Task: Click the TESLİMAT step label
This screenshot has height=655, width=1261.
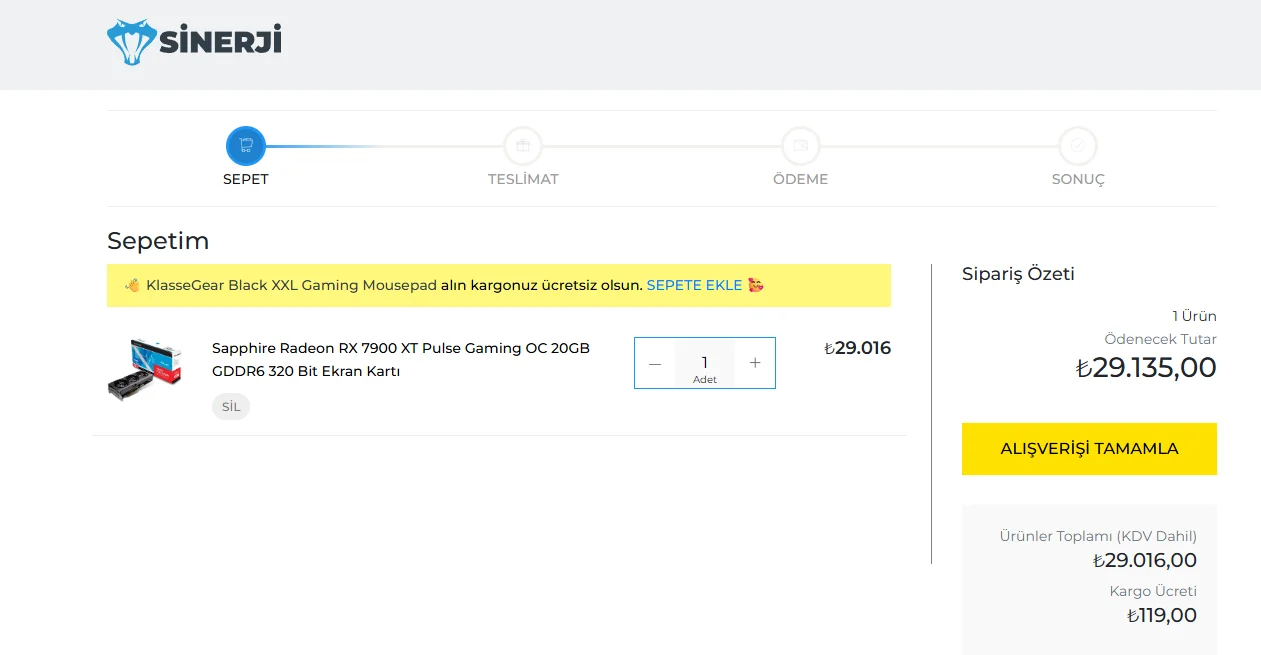Action: pos(523,180)
